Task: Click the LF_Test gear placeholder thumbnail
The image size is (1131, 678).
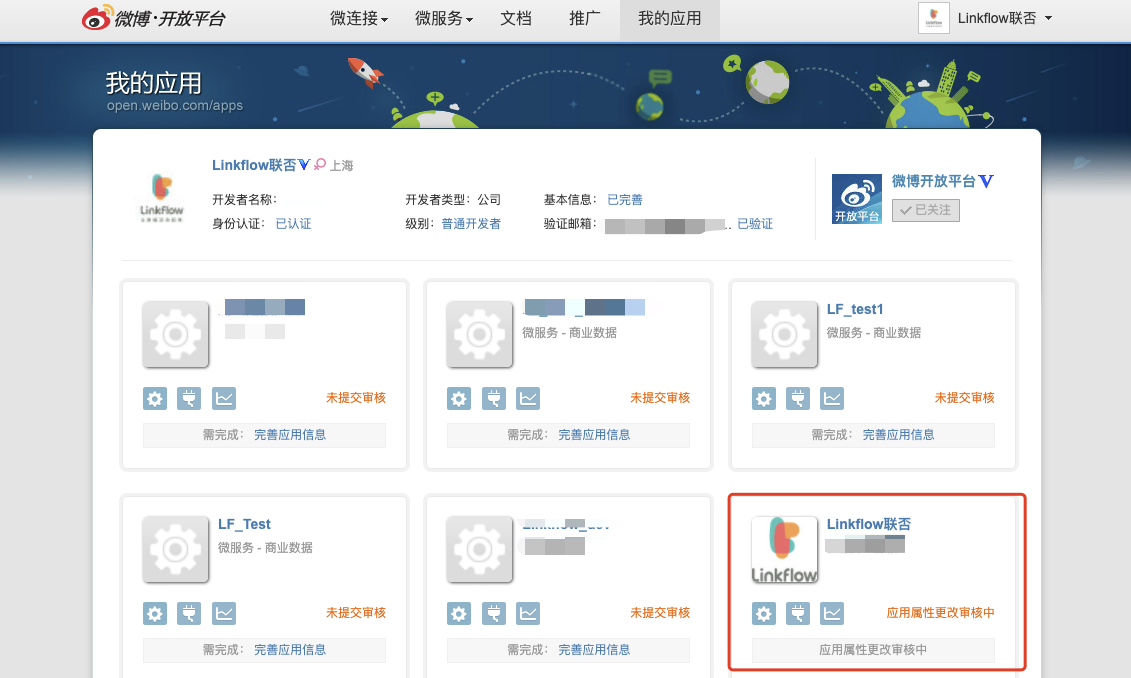Action: [x=175, y=549]
